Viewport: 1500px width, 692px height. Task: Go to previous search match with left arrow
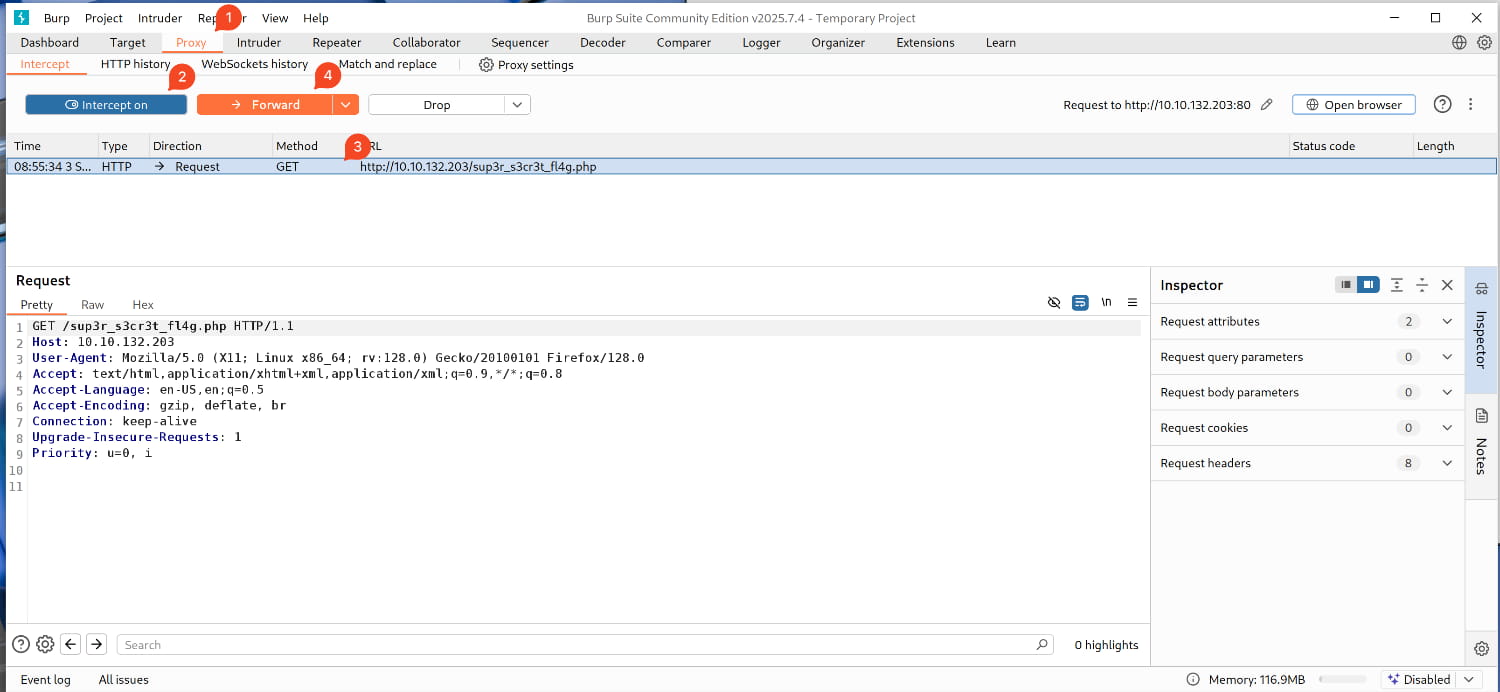click(x=71, y=645)
